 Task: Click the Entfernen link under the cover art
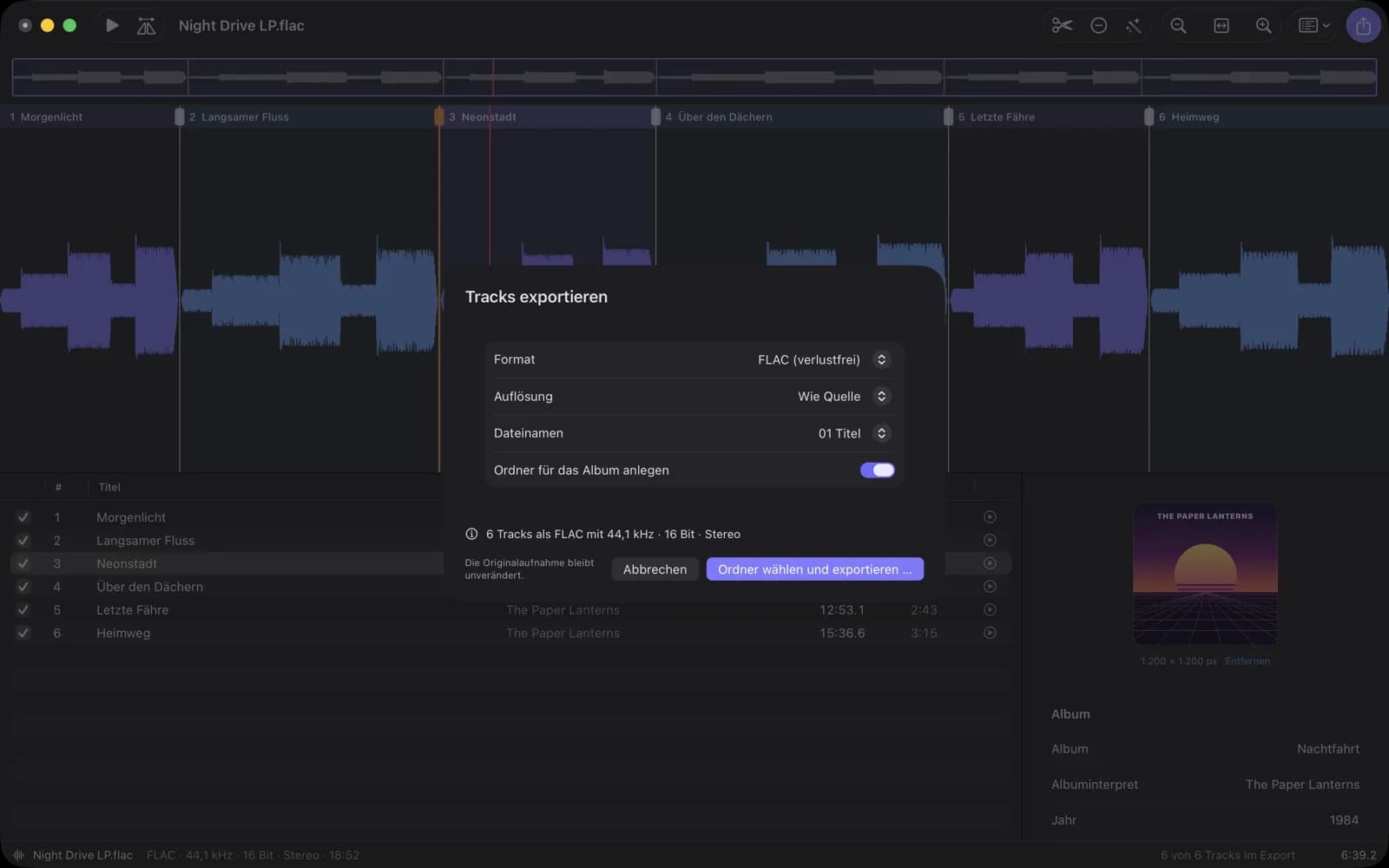[x=1247, y=661]
